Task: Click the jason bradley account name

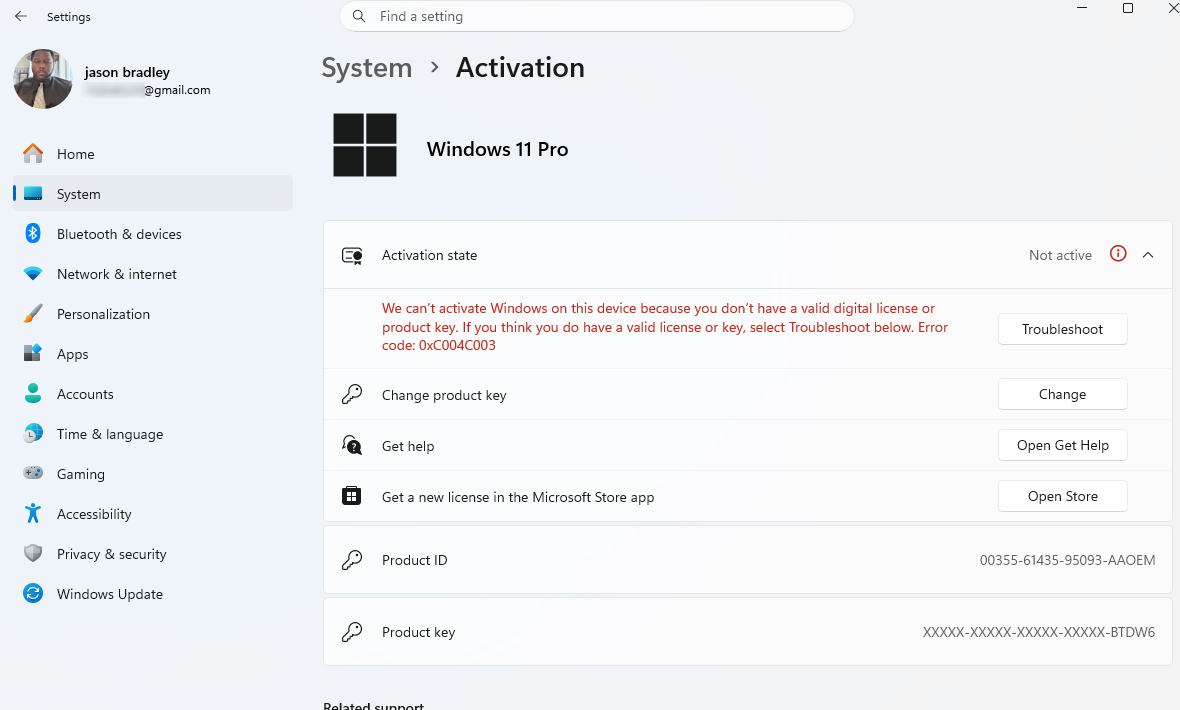Action: 127,72
